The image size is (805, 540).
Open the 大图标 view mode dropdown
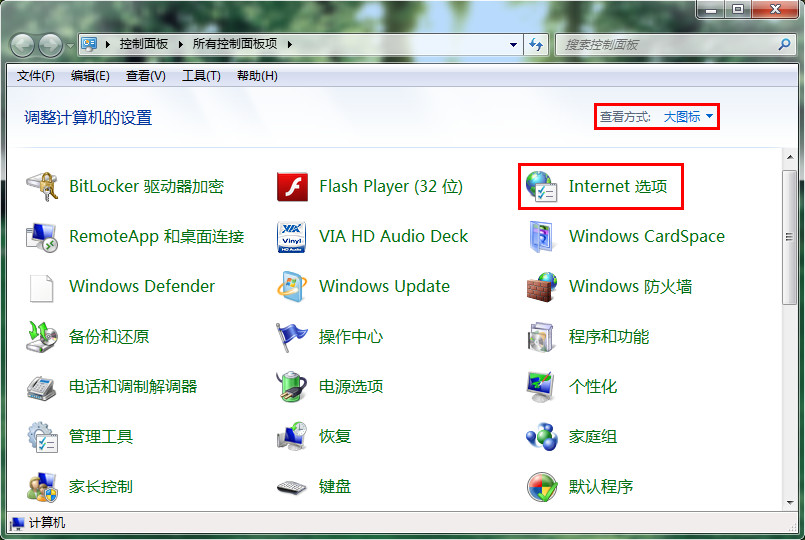[688, 117]
